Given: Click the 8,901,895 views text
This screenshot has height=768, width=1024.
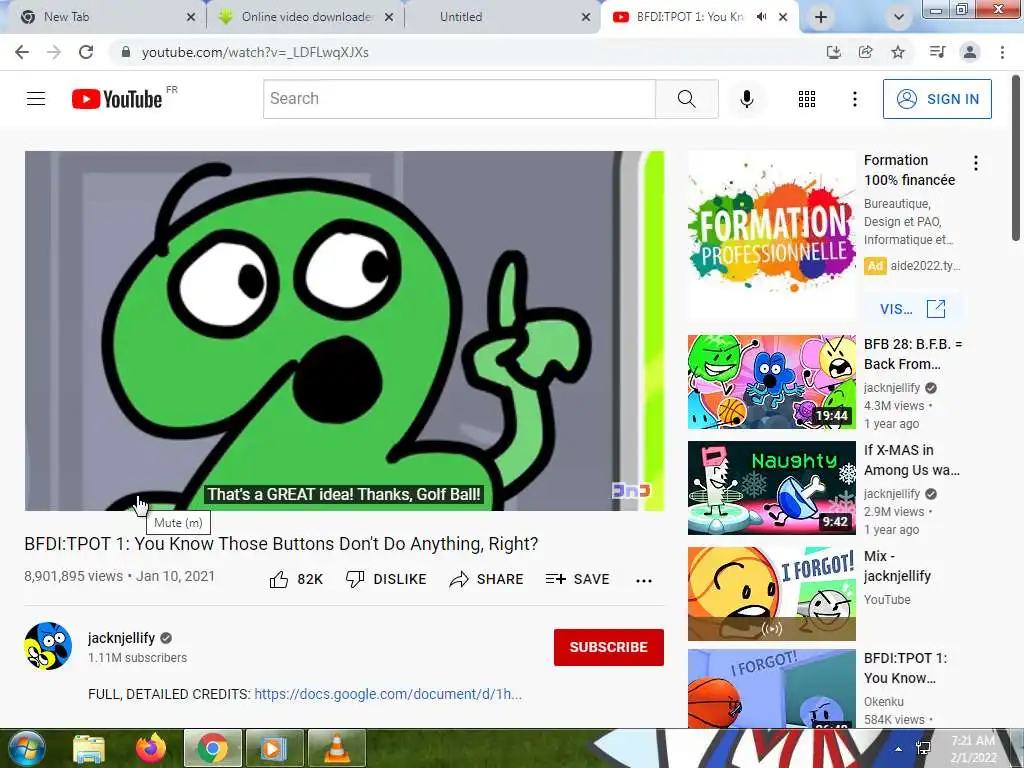Looking at the screenshot, I should 73,576.
